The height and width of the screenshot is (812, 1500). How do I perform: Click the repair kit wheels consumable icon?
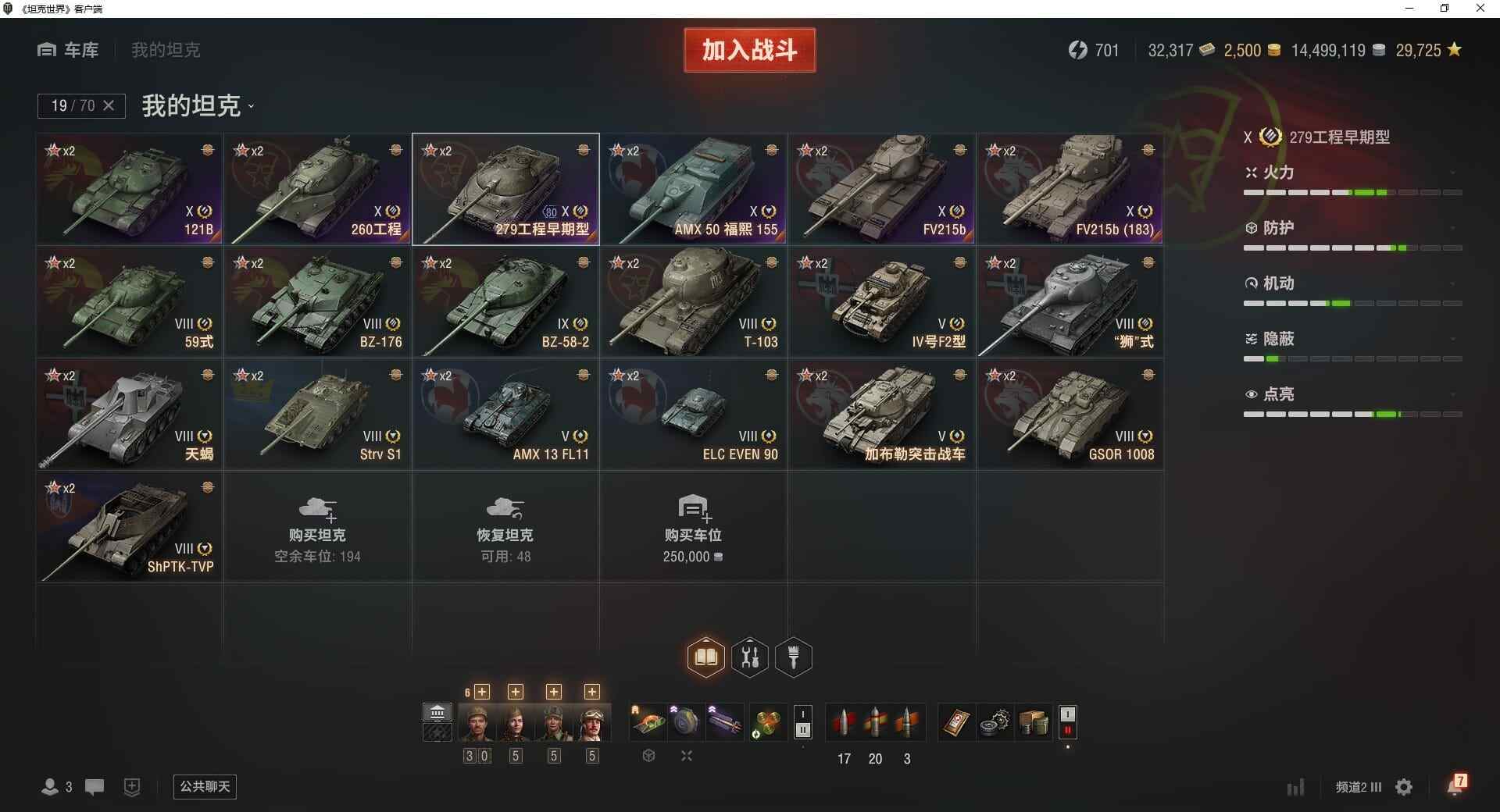pyautogui.click(x=994, y=723)
